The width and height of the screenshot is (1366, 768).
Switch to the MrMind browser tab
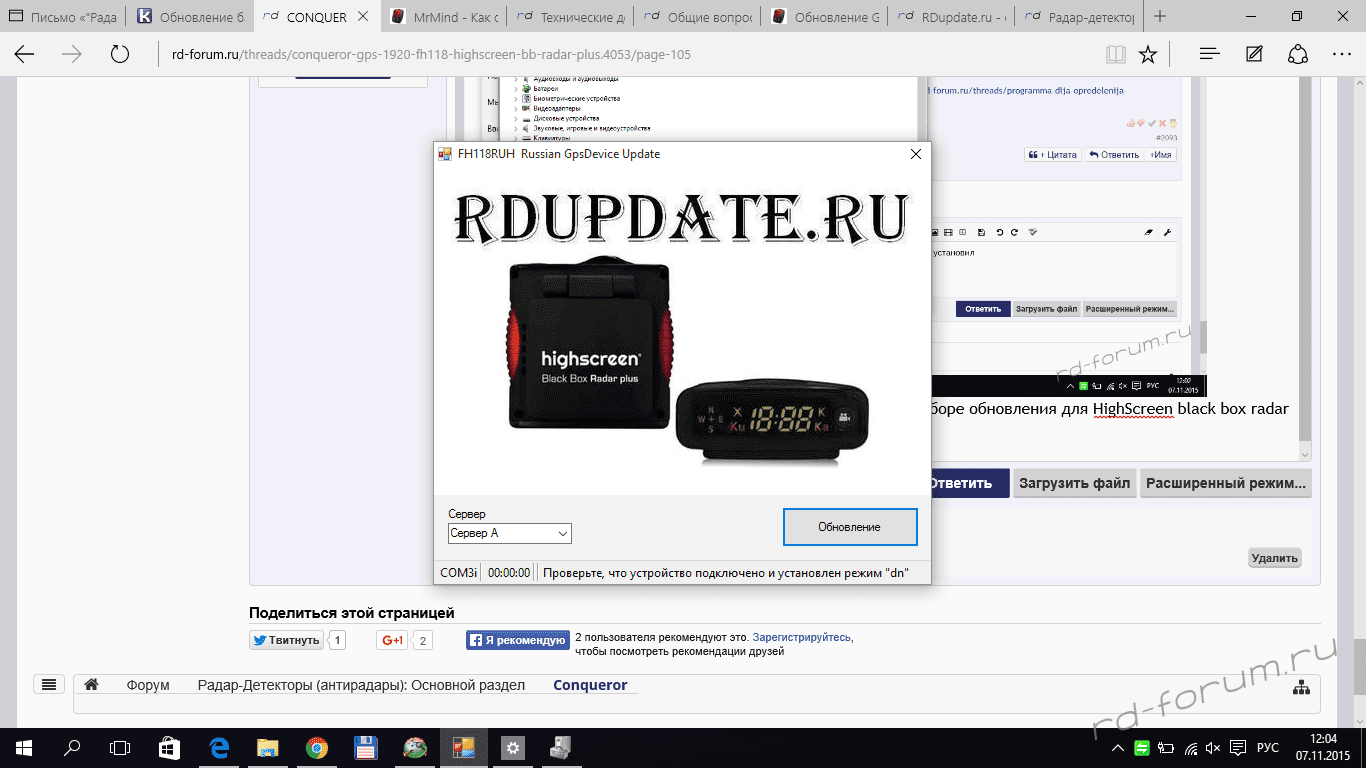(442, 17)
